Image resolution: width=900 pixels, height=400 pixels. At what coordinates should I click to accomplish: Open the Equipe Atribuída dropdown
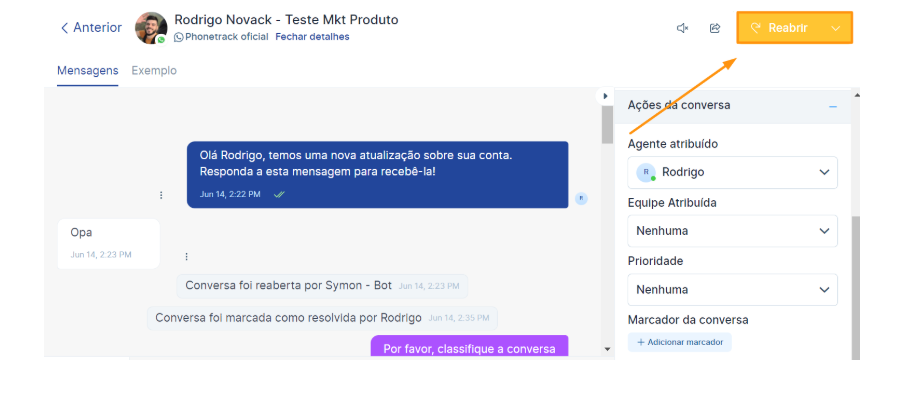(x=732, y=231)
